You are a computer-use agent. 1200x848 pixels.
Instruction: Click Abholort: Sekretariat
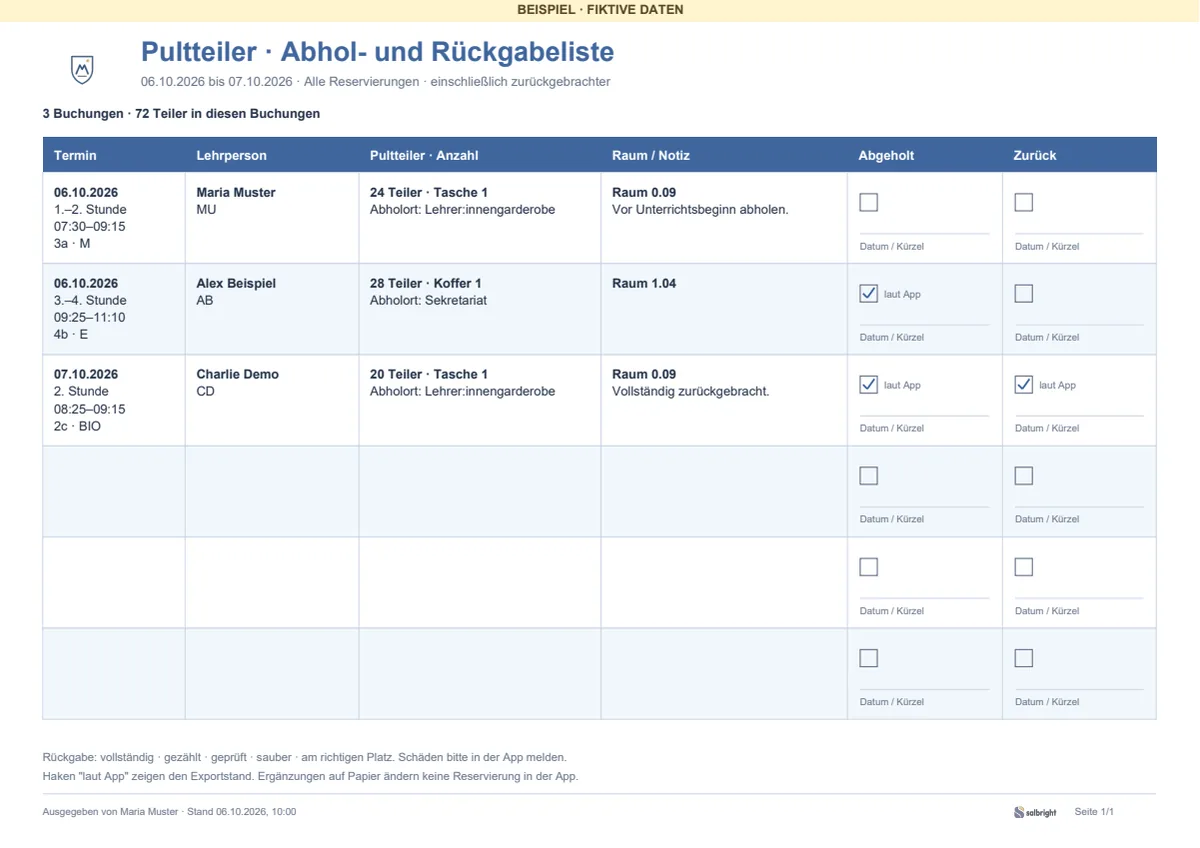coord(428,301)
